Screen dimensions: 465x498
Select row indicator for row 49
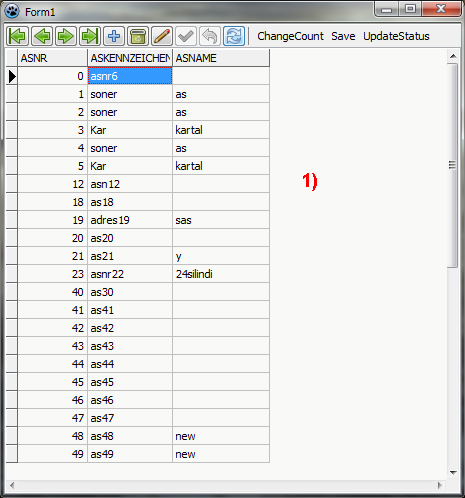pos(12,454)
